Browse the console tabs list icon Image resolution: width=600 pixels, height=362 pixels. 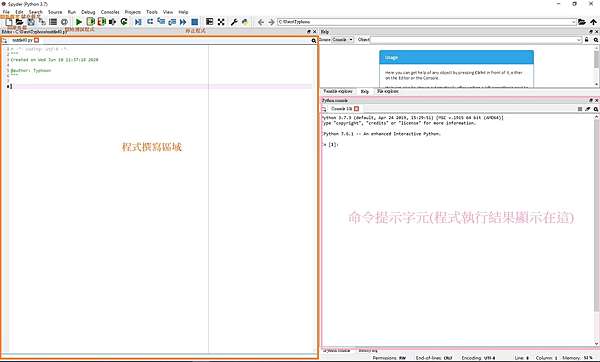[x=324, y=109]
